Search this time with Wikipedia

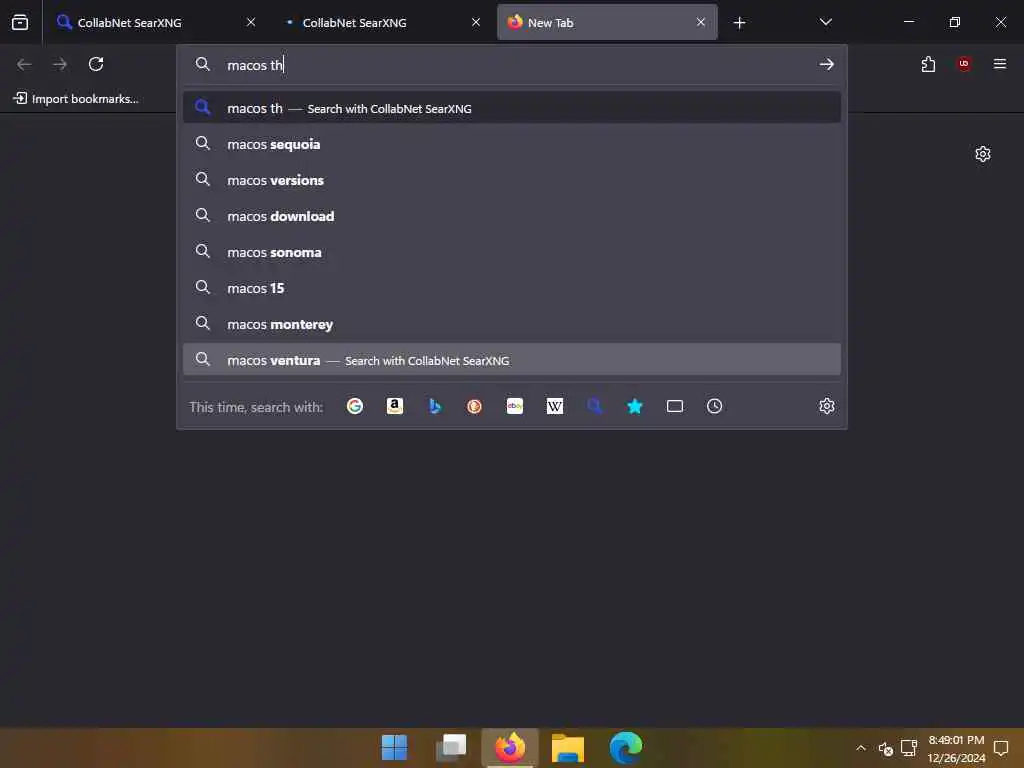[554, 406]
